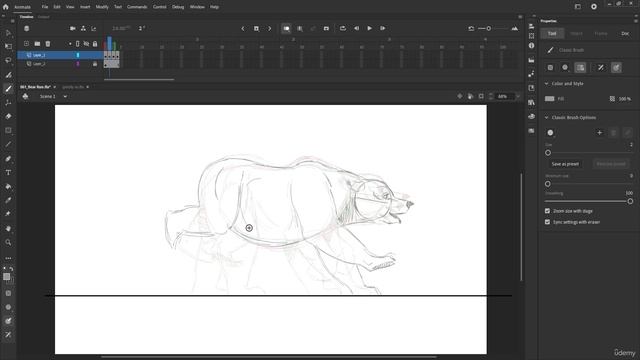Viewport: 640px width, 360px height.
Task: Click the Smoothing slider handle
Action: coord(630,201)
